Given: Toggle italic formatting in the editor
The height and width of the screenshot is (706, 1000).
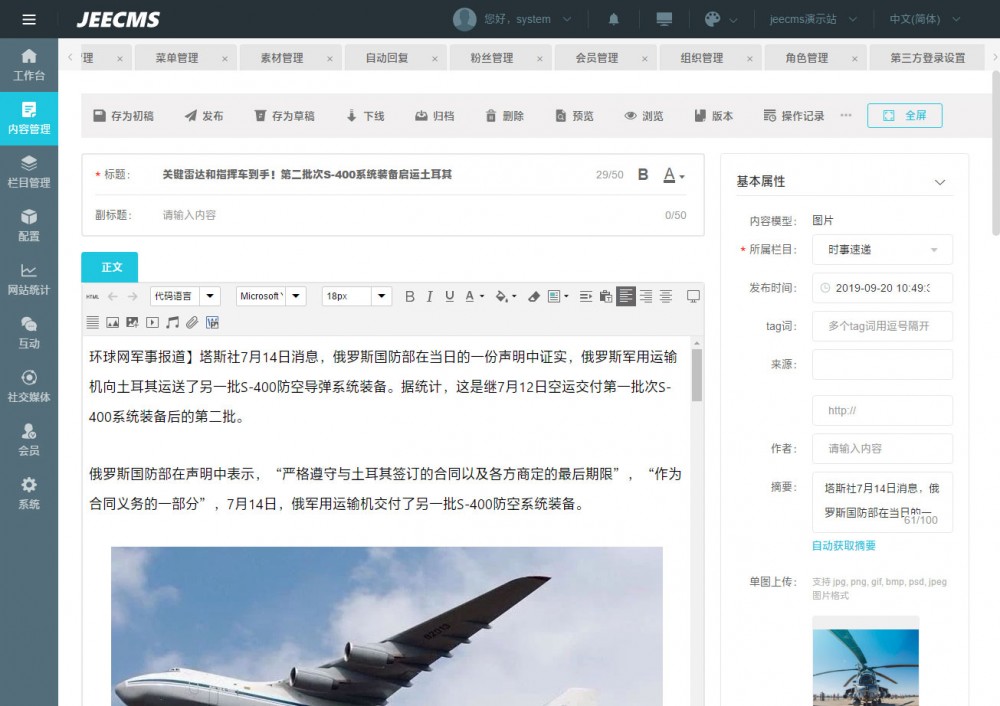Looking at the screenshot, I should click(x=429, y=296).
